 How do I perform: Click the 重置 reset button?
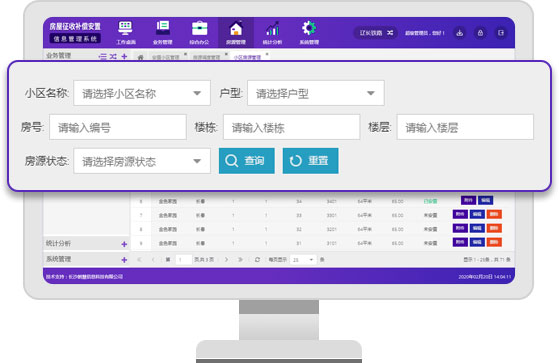pyautogui.click(x=311, y=161)
